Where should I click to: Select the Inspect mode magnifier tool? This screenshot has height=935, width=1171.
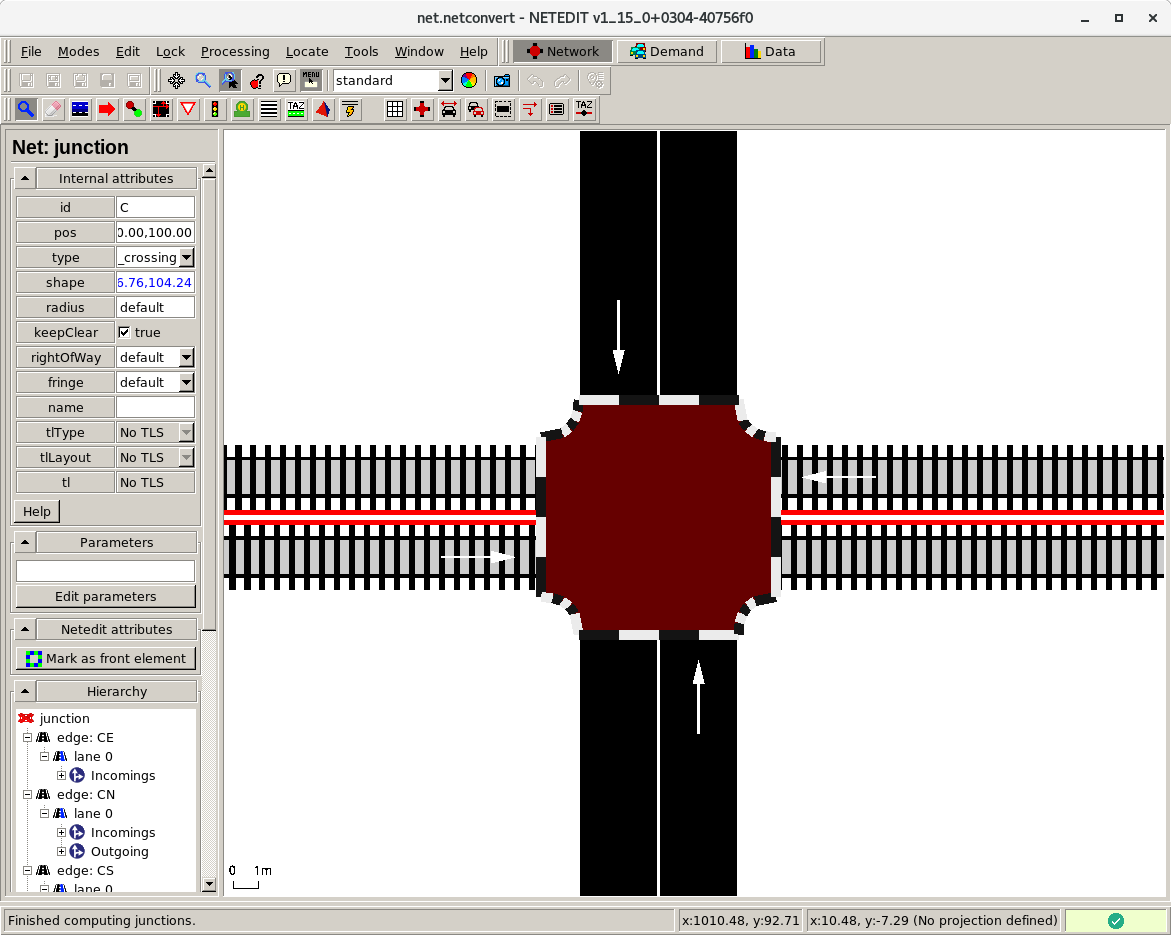pos(26,110)
